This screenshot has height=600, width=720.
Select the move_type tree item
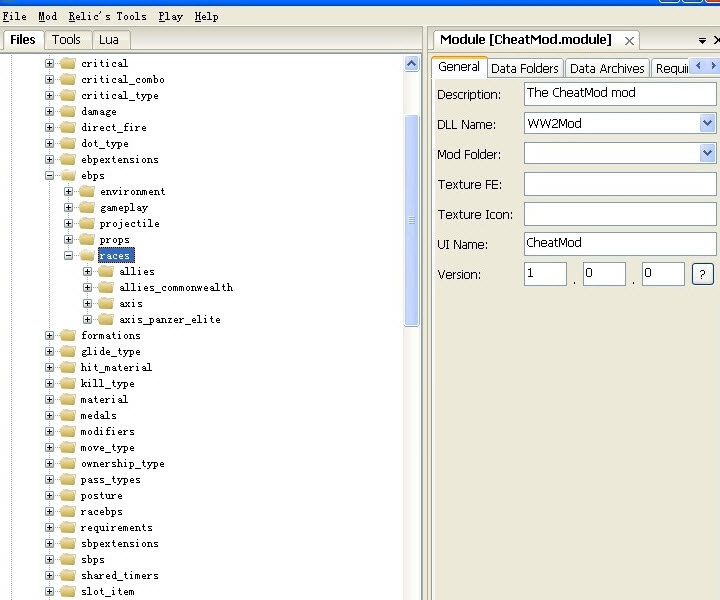tap(107, 448)
